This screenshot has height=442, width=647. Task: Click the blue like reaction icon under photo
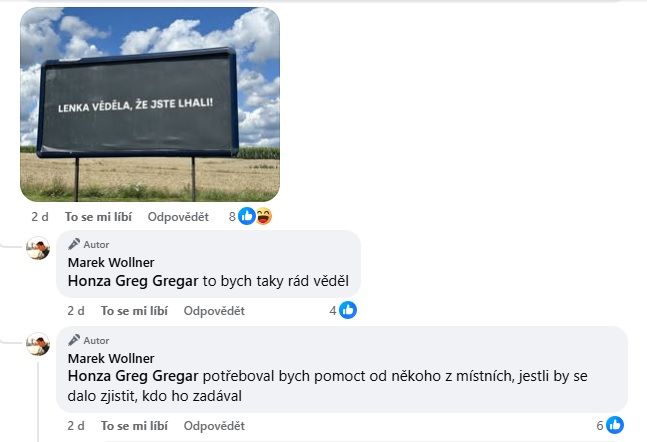click(247, 216)
